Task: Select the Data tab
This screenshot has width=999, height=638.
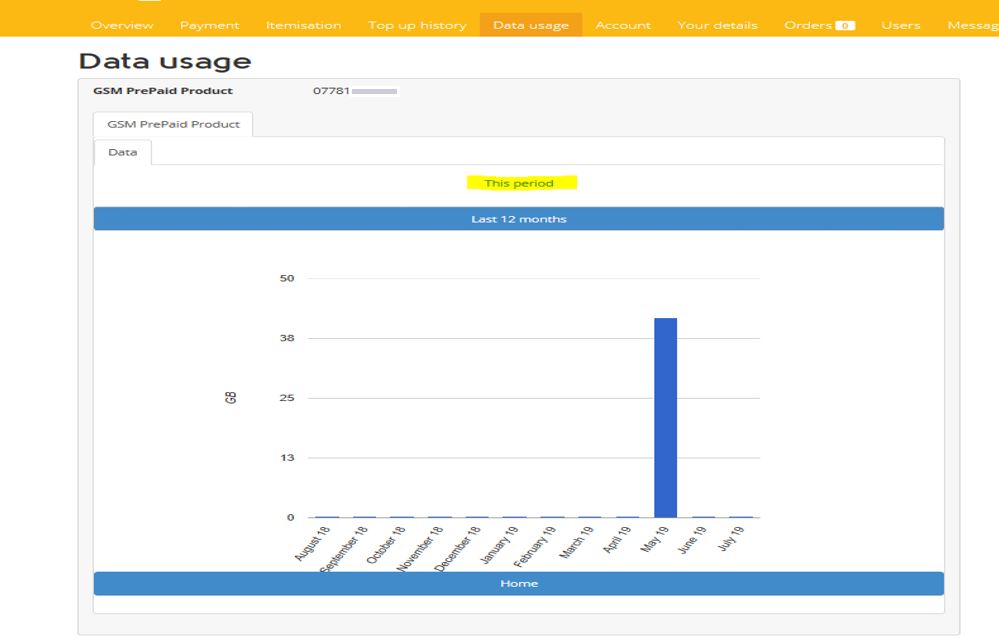Action: (124, 153)
